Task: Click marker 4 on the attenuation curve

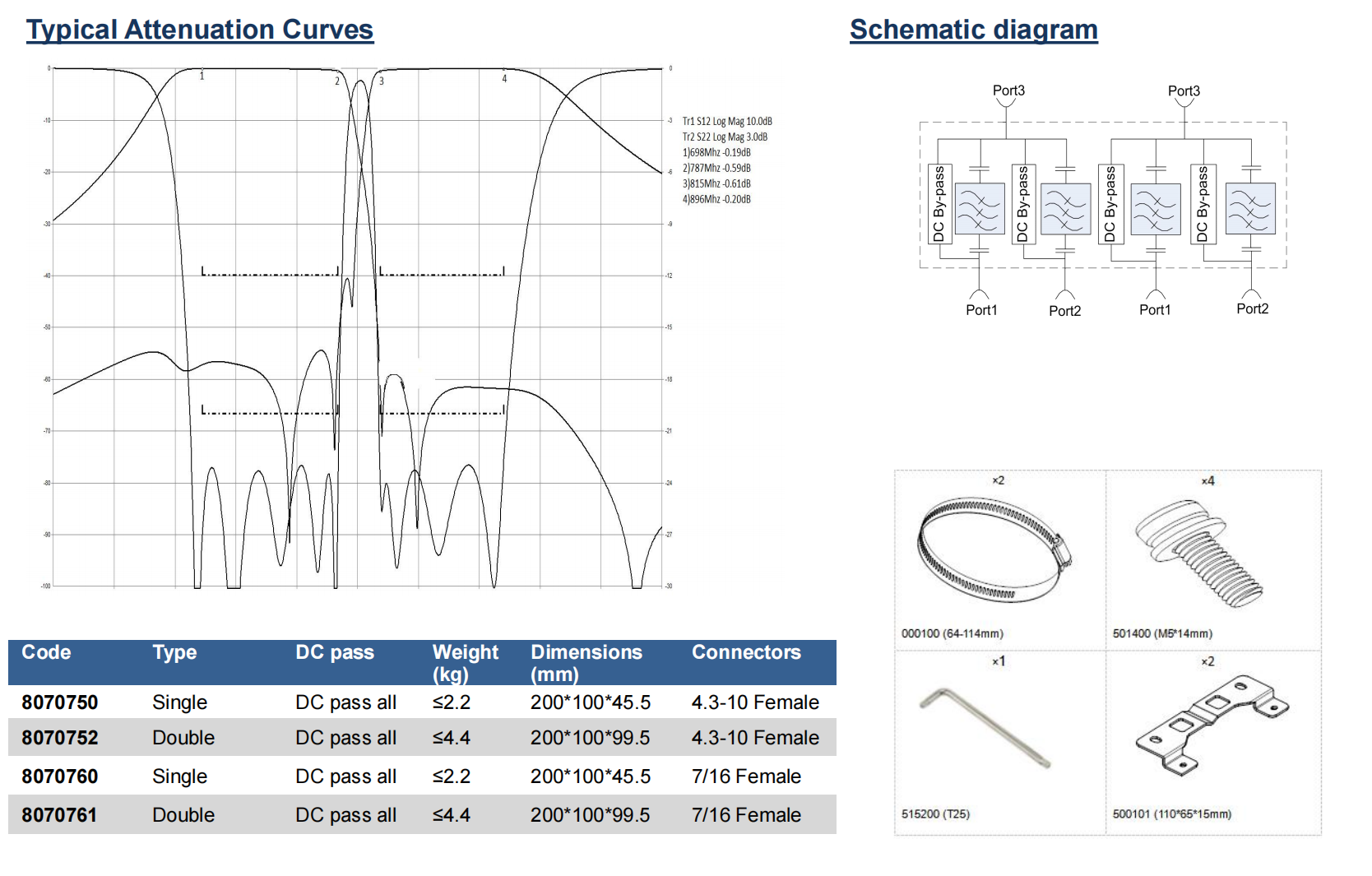Action: [504, 77]
